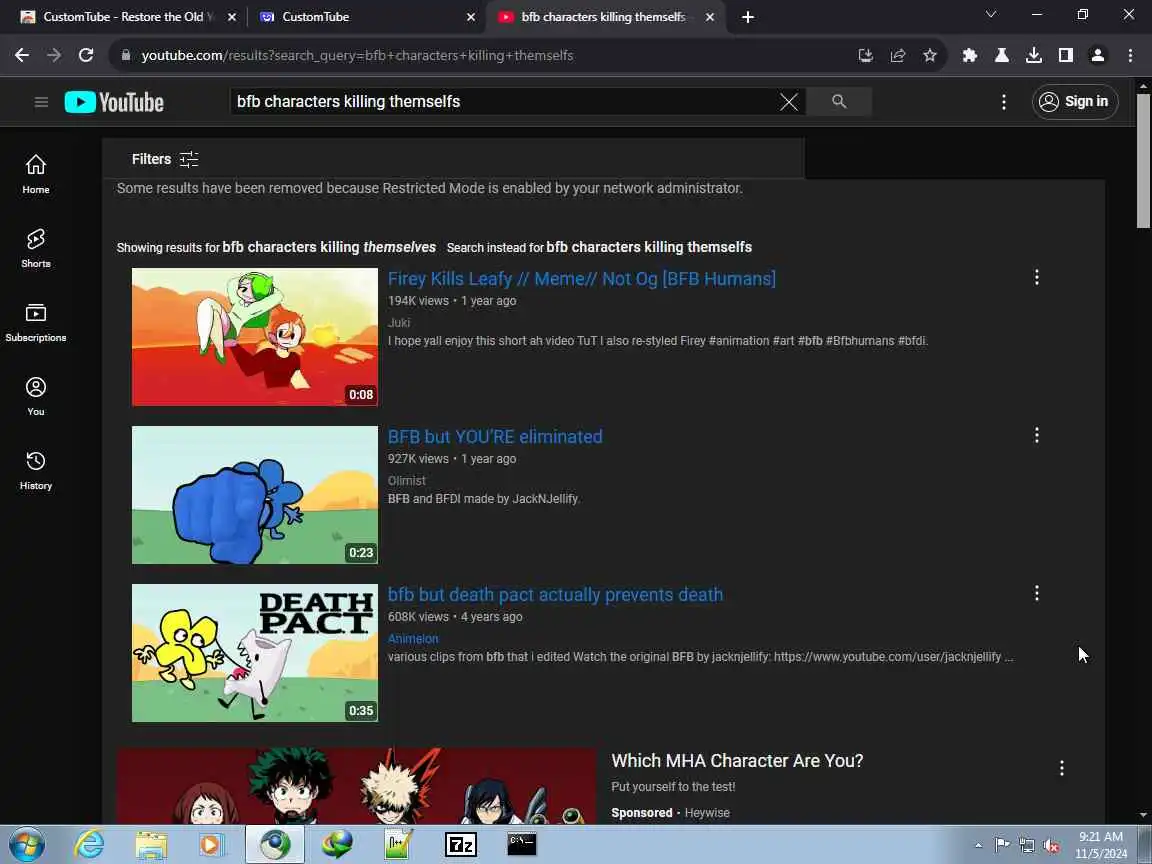Screen dimensions: 1152x864
Task: Click the Chrome labs flask icon
Action: 1001,55
